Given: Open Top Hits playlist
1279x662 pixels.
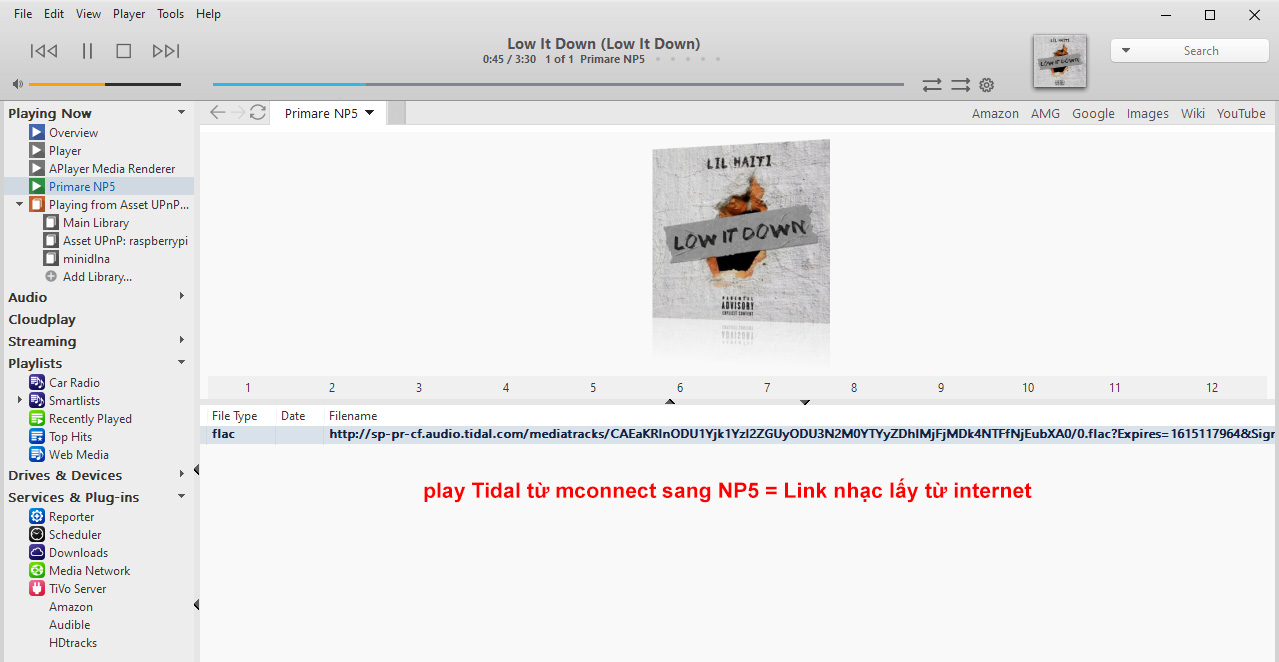Looking at the screenshot, I should tap(70, 437).
